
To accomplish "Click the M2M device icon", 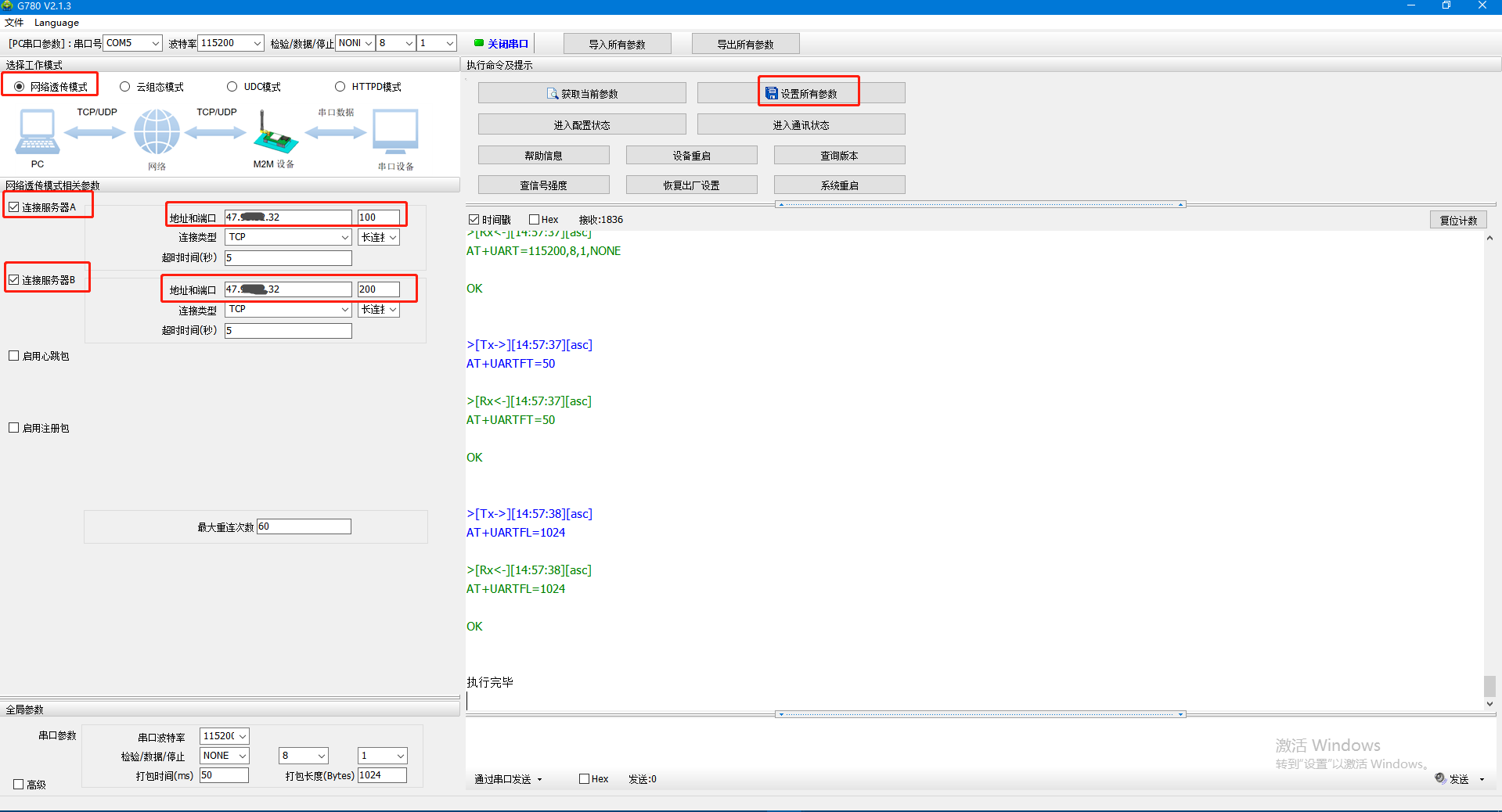I will [274, 133].
